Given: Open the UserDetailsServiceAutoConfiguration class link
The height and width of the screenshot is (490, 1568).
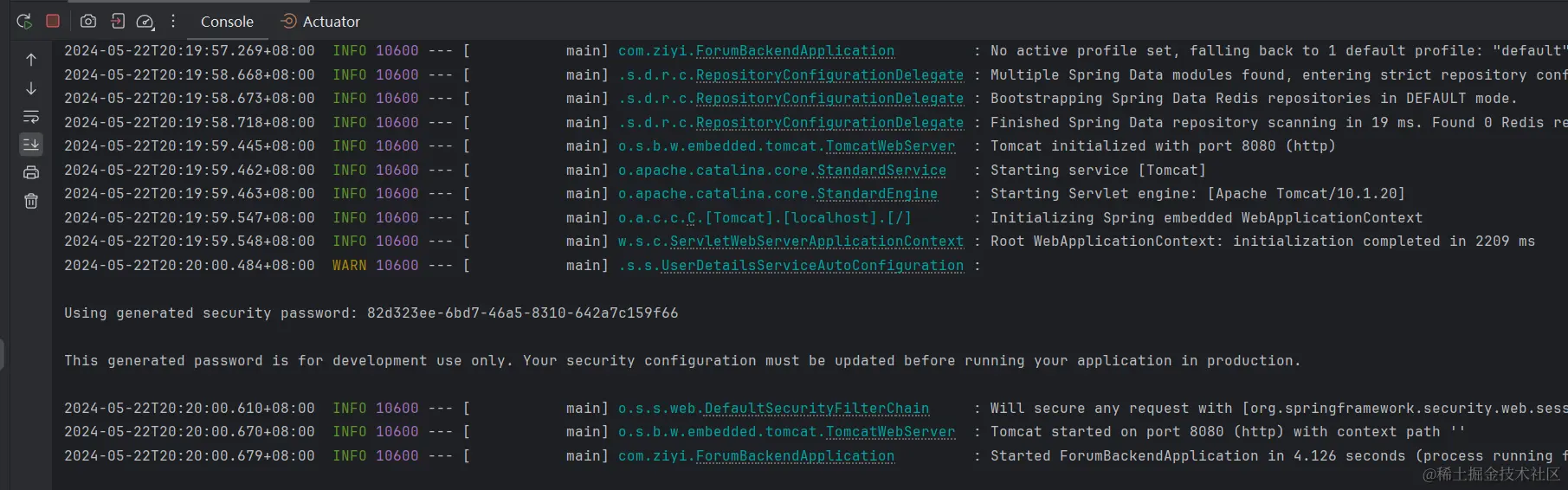Looking at the screenshot, I should [812, 266].
